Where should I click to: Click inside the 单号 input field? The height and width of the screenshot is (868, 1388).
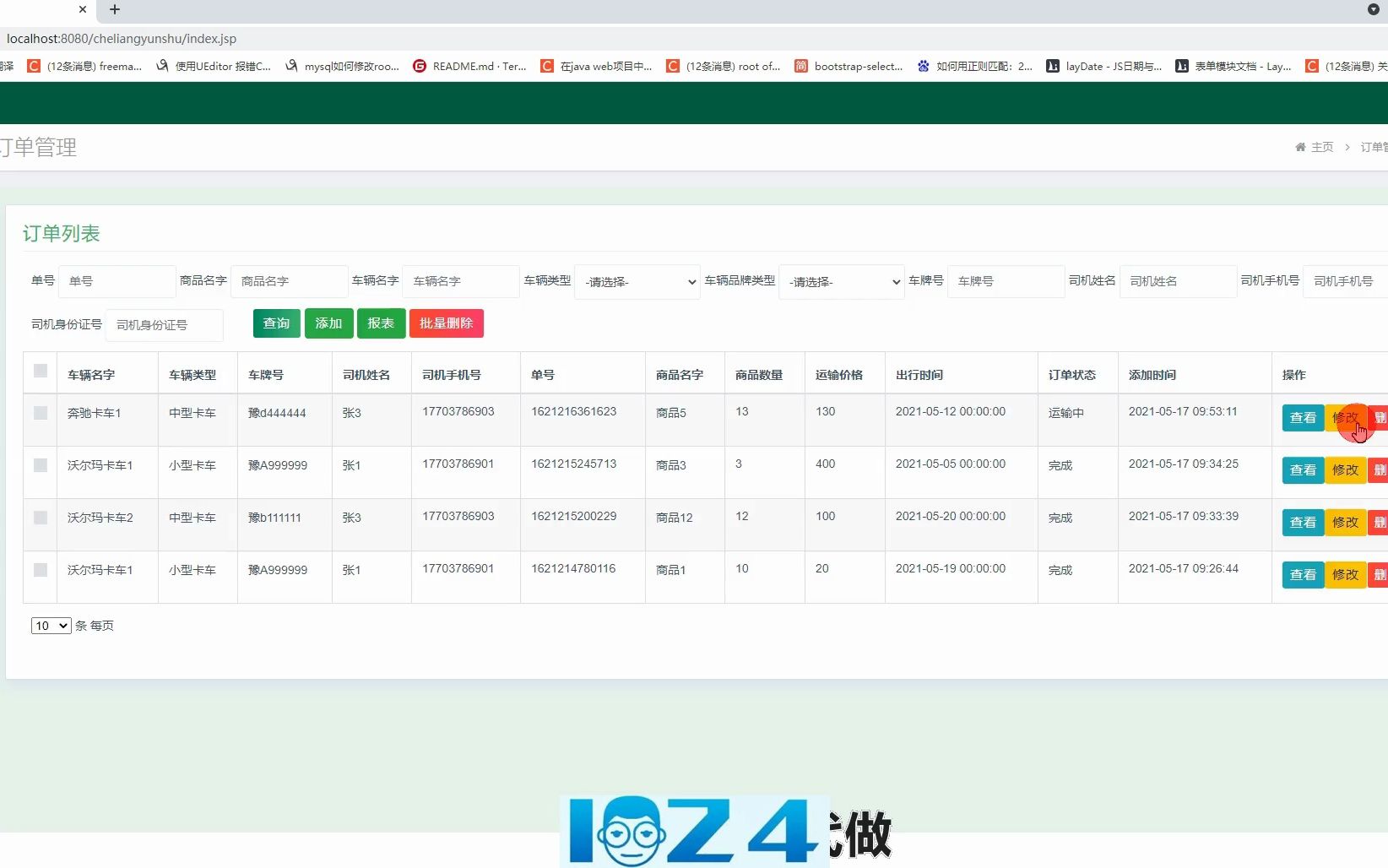pyautogui.click(x=117, y=281)
